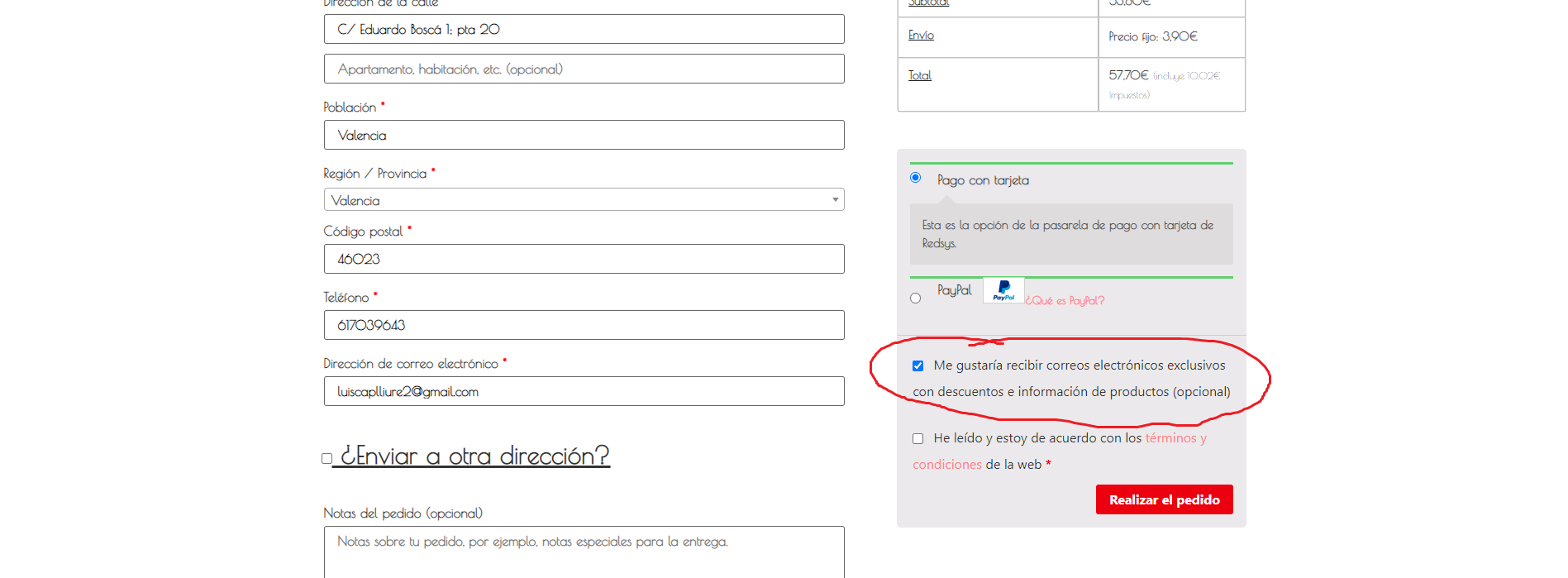The width and height of the screenshot is (1568, 578).
Task: Uncheck exclusive emails subscription checkbox
Action: pyautogui.click(x=917, y=365)
